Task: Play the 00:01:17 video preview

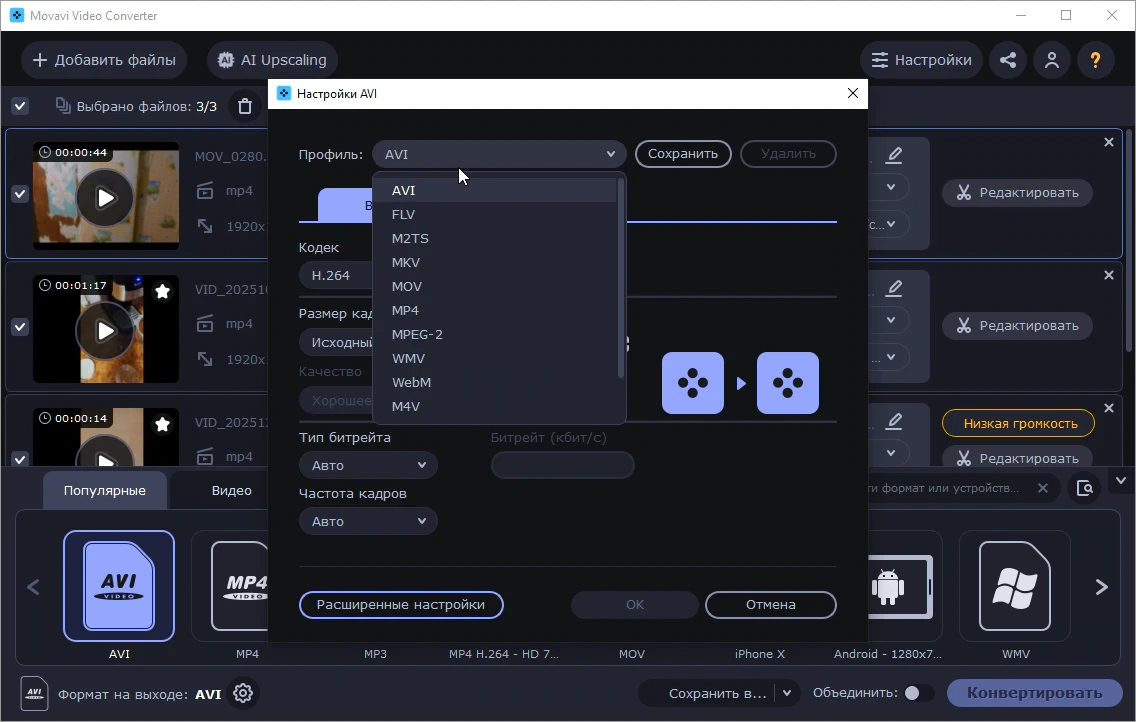Action: [105, 331]
